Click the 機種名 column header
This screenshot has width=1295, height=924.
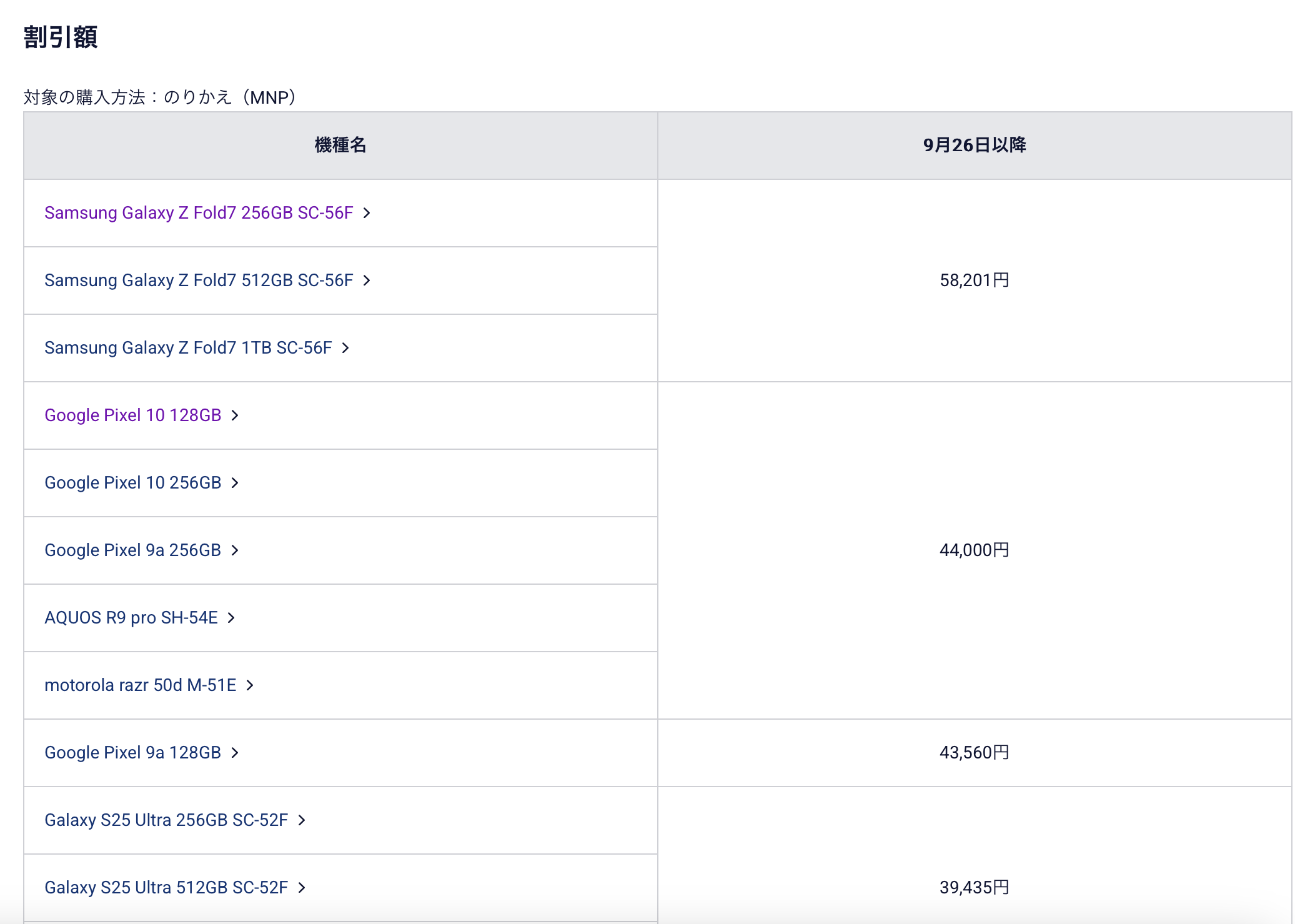click(340, 146)
